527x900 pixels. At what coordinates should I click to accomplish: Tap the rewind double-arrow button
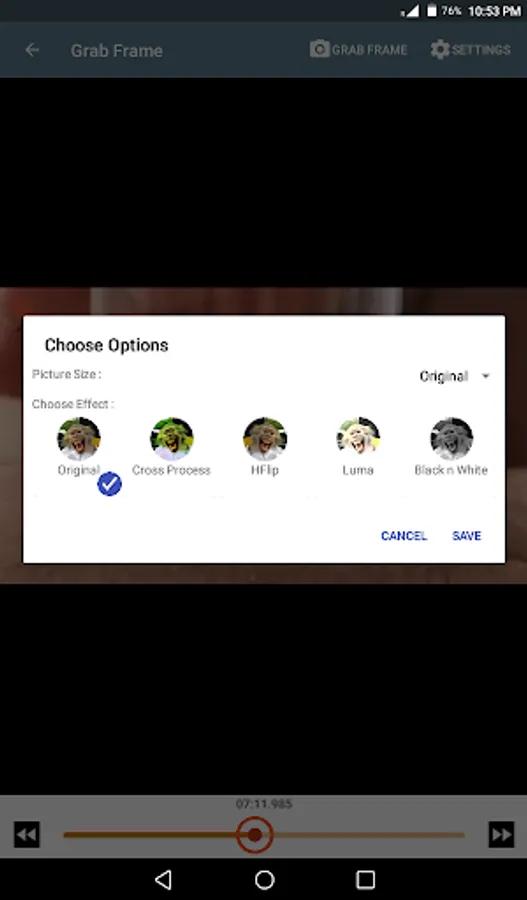(x=27, y=835)
